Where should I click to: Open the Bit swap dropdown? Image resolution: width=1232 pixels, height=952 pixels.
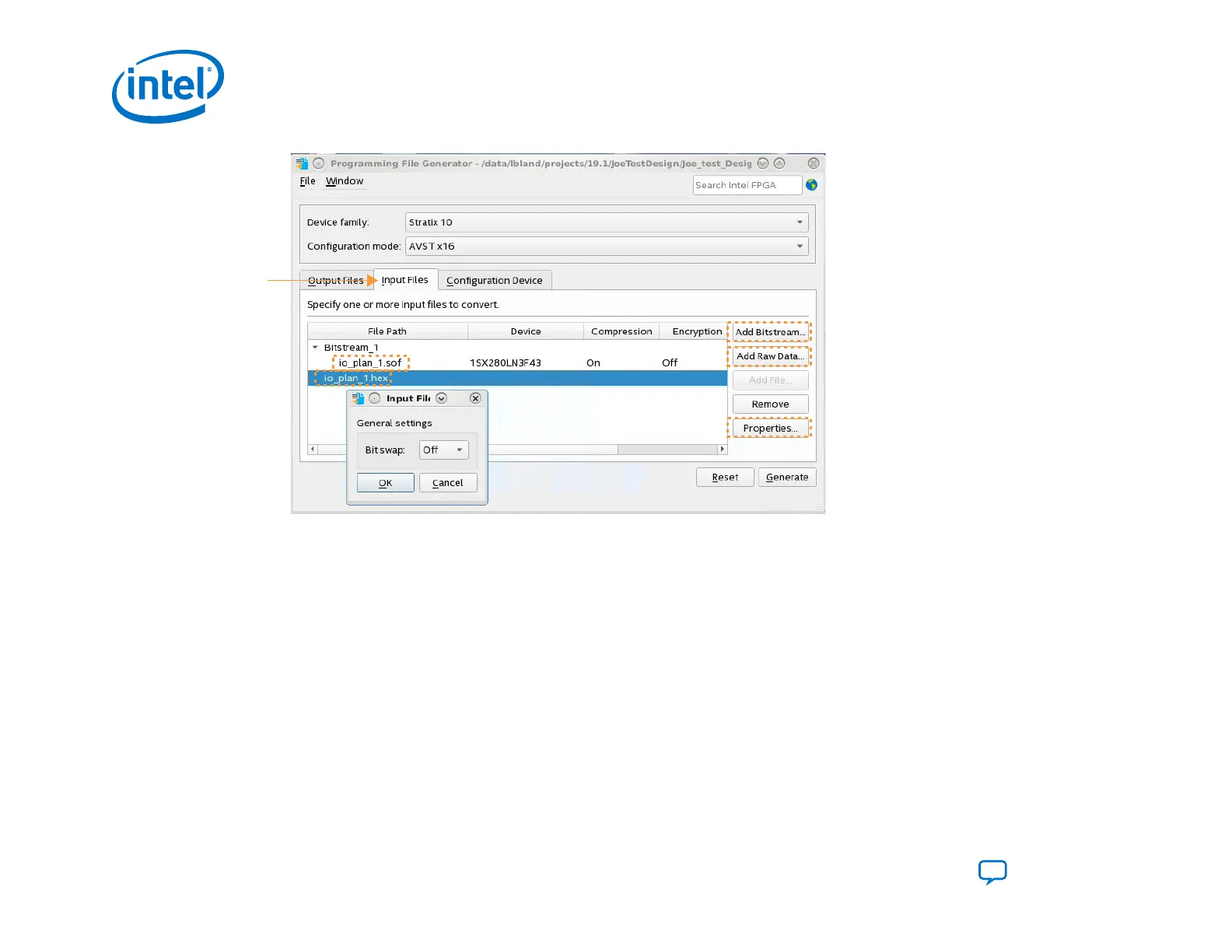point(444,450)
